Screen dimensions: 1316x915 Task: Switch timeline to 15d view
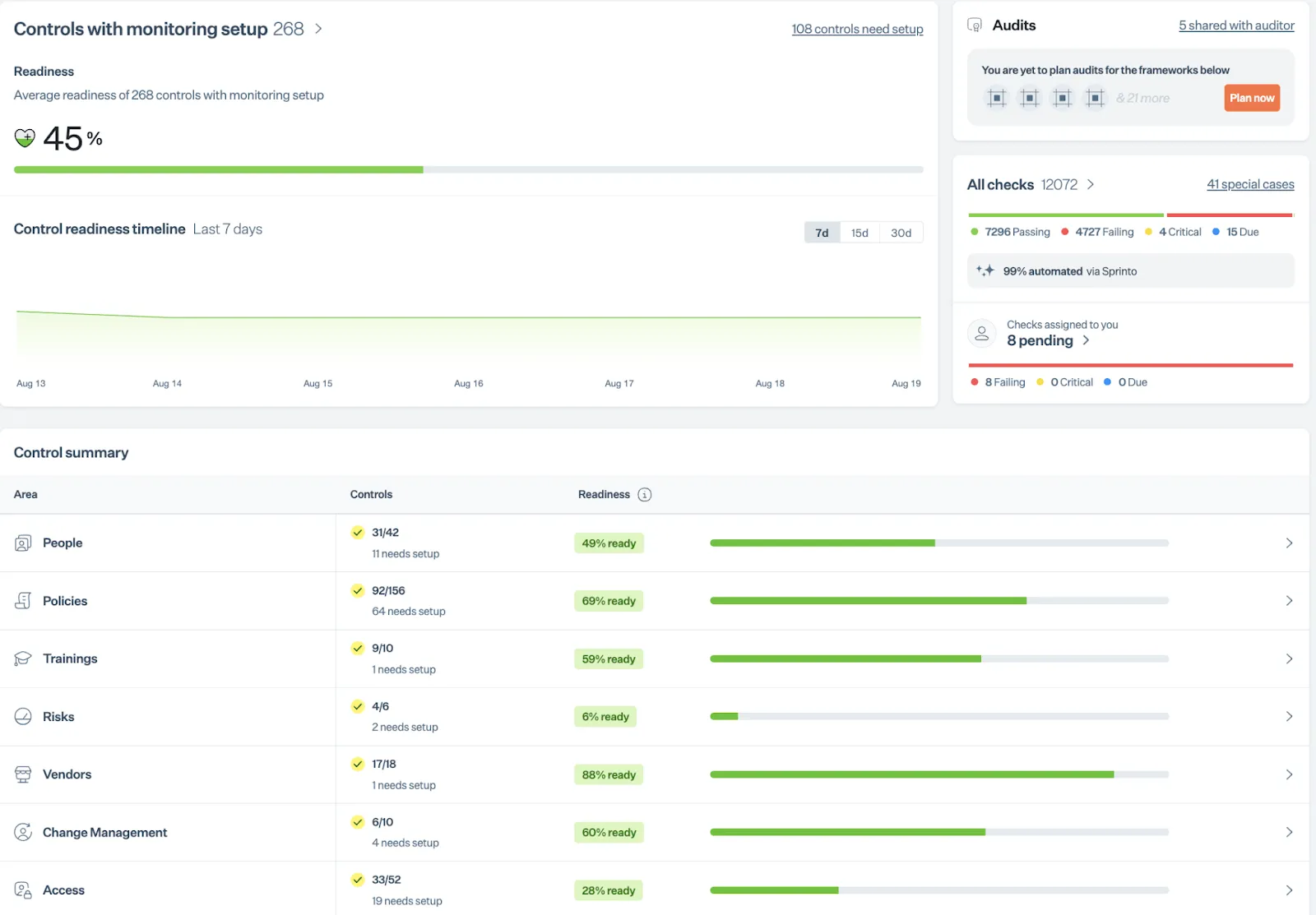(860, 233)
